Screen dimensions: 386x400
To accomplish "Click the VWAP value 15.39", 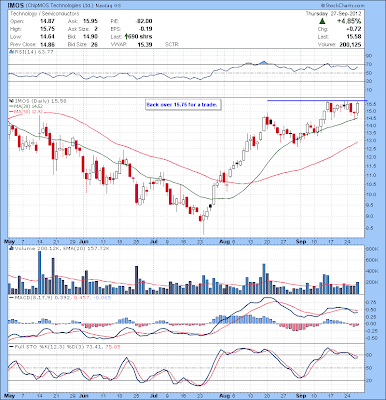I will pyautogui.click(x=145, y=44).
